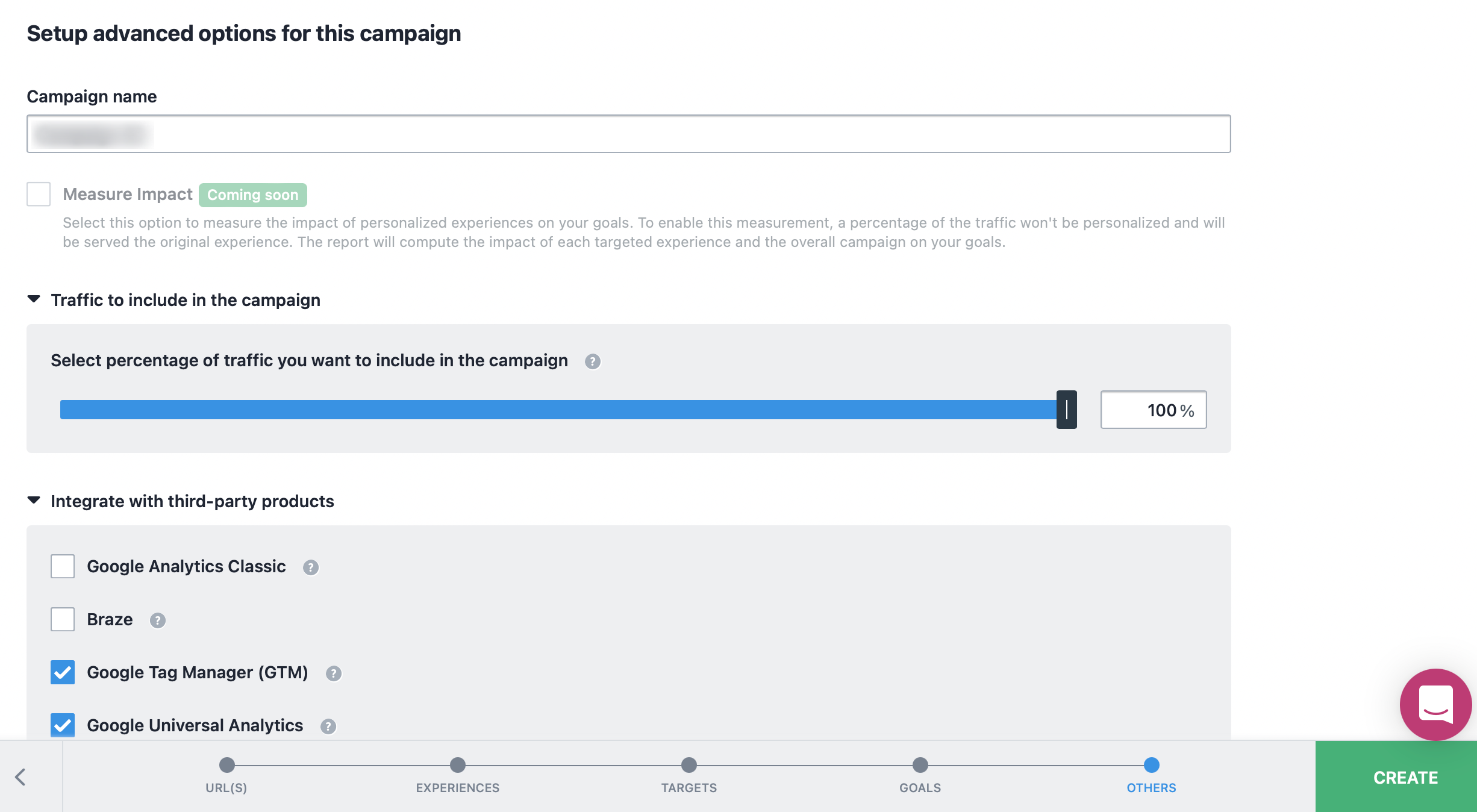1477x812 pixels.
Task: Check the Braze integration box
Action: [x=63, y=620]
